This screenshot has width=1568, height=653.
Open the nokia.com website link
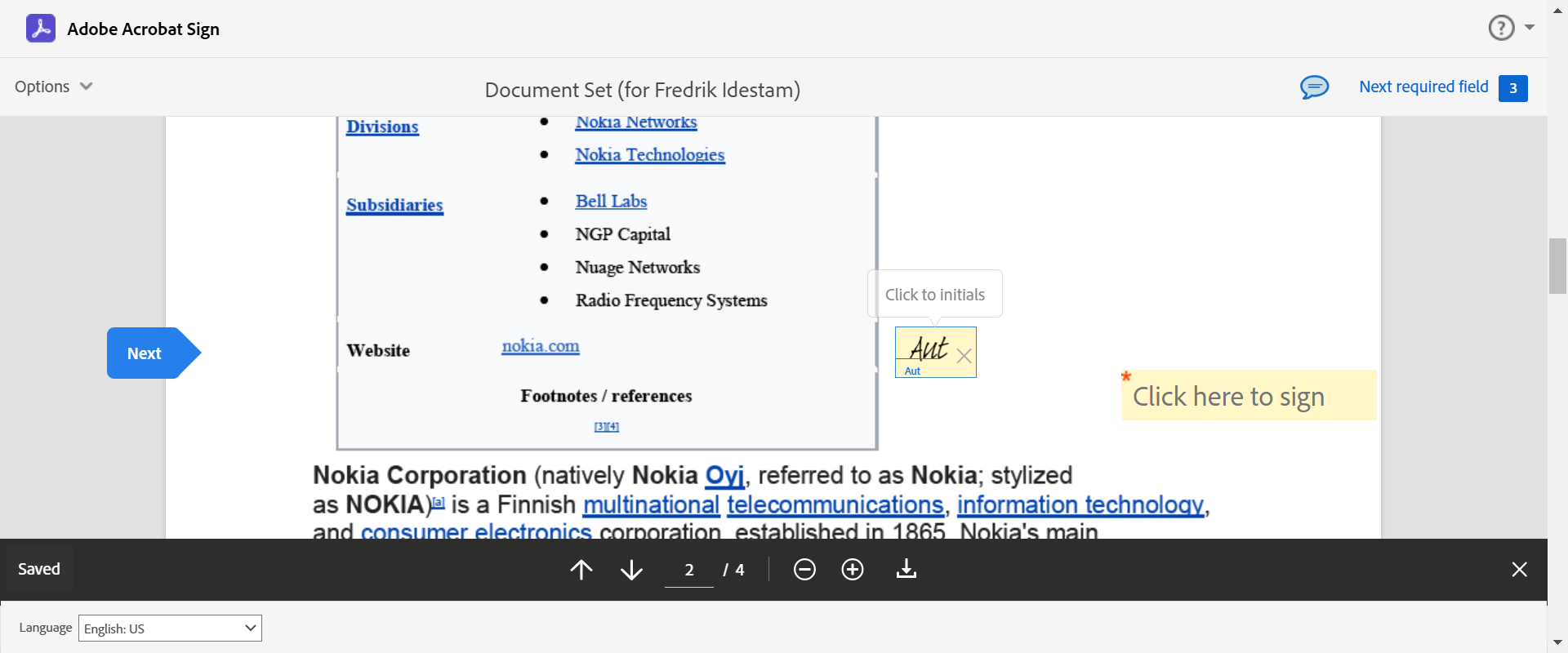tap(540, 346)
